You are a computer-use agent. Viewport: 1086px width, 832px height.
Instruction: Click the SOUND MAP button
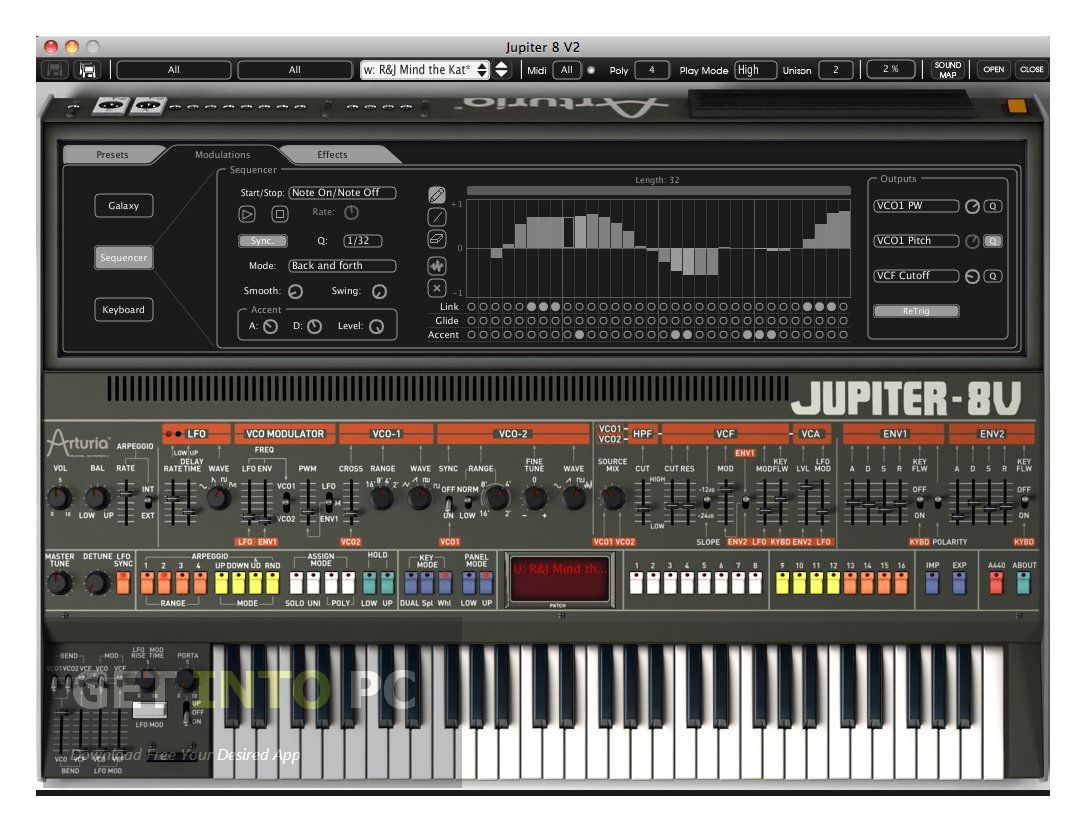point(947,70)
